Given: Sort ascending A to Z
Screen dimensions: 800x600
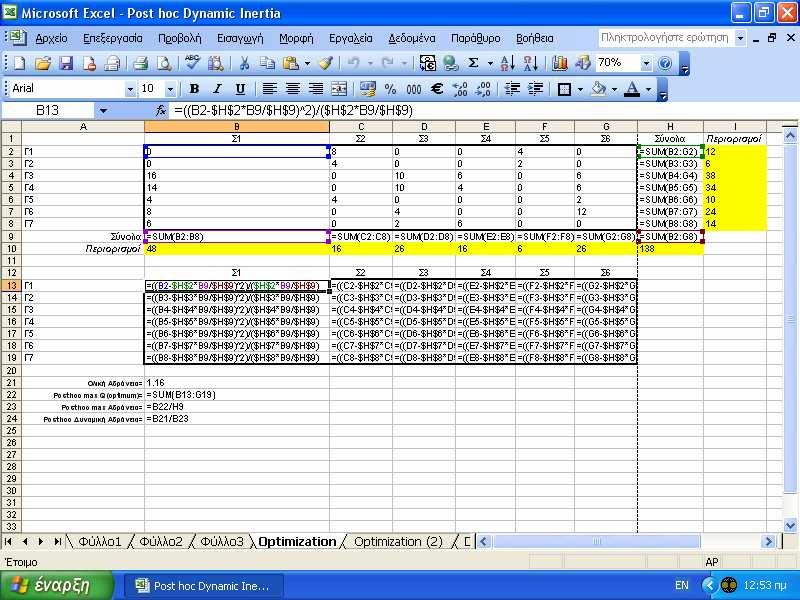Looking at the screenshot, I should [x=507, y=63].
